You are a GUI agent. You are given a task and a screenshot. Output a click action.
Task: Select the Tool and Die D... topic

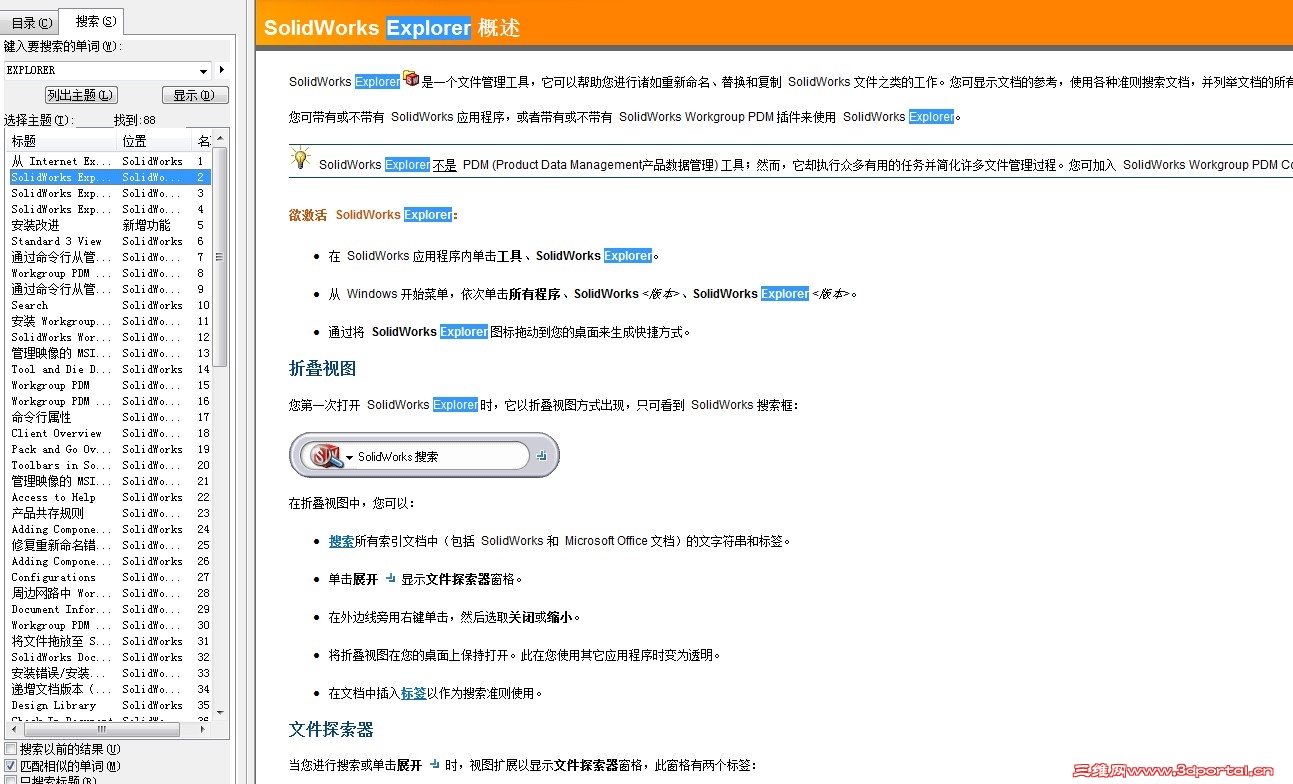(x=110, y=369)
